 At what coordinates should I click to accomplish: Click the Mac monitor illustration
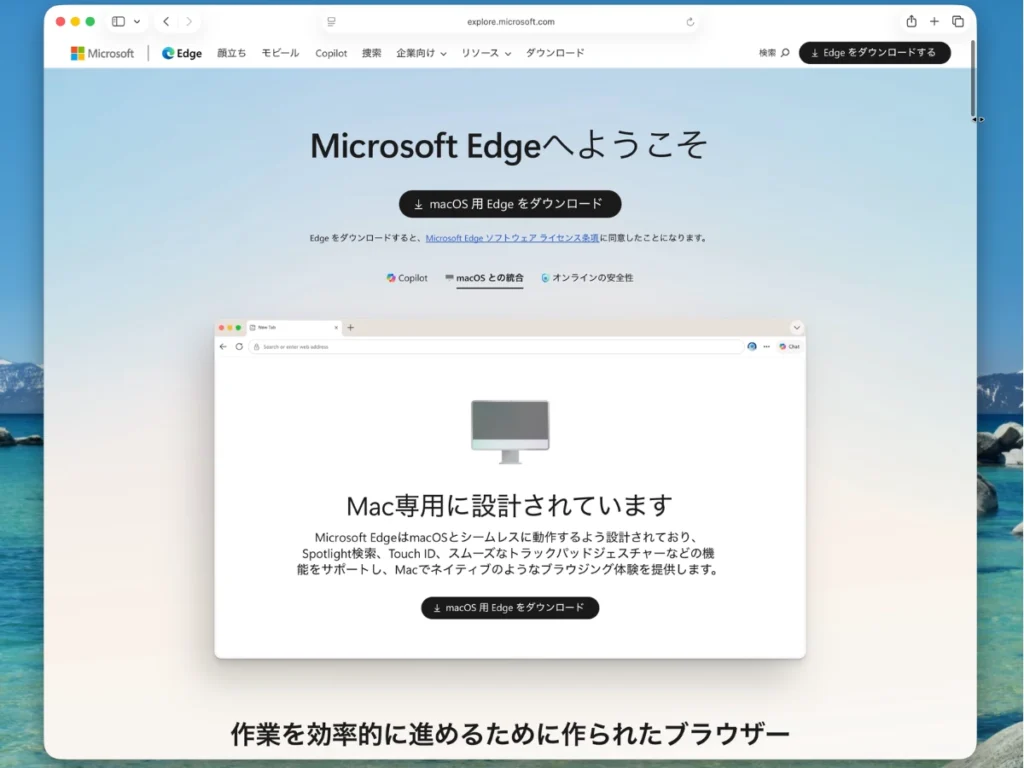point(510,432)
